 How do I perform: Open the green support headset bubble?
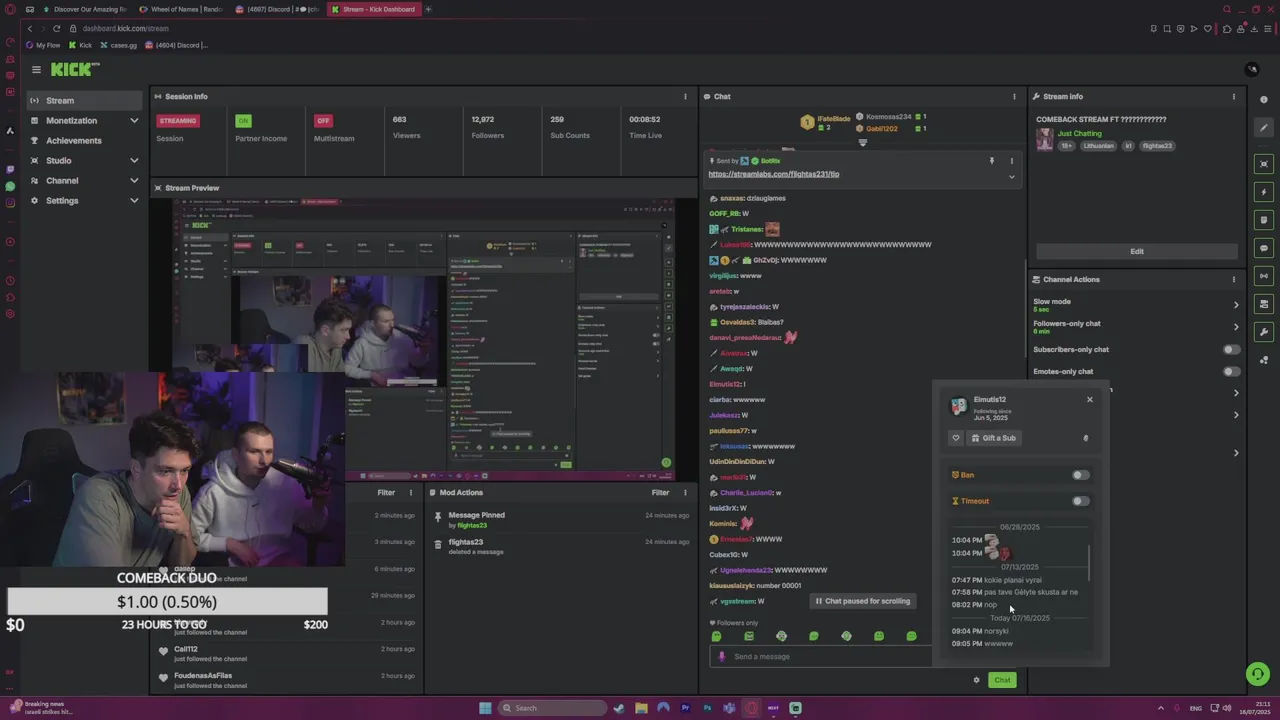[1258, 674]
